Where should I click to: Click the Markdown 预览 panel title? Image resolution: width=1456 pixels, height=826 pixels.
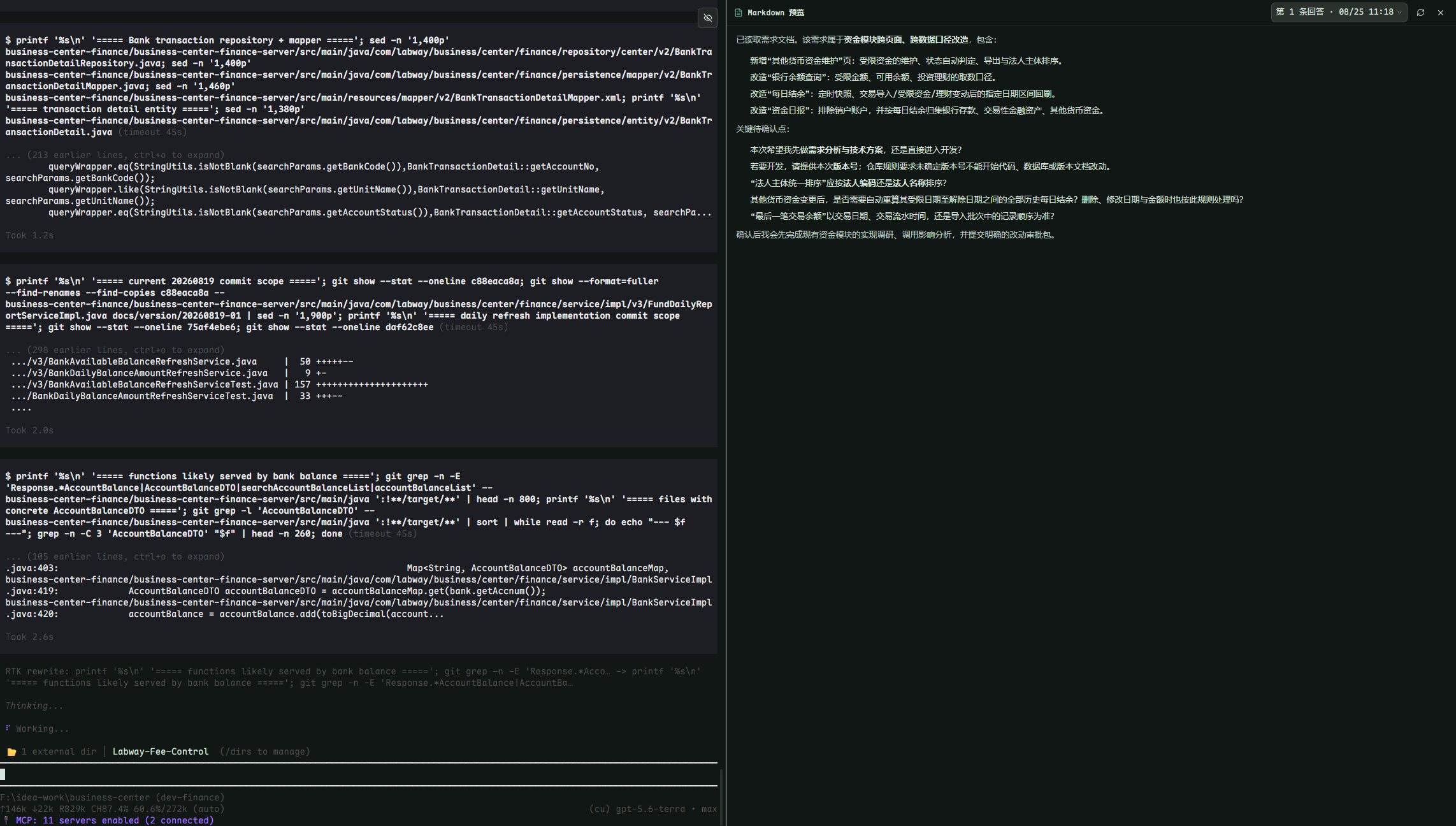point(775,13)
